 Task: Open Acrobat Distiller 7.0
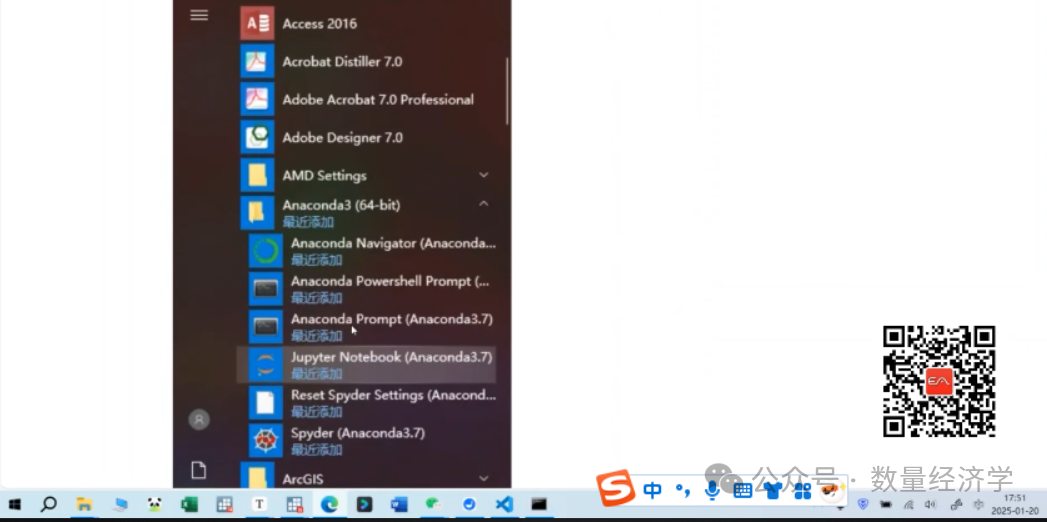[367, 61]
